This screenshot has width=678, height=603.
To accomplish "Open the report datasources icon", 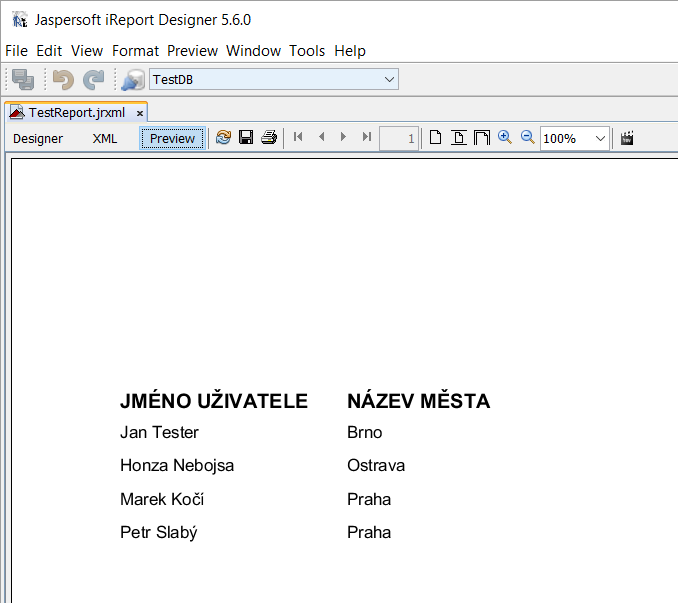I will click(132, 80).
